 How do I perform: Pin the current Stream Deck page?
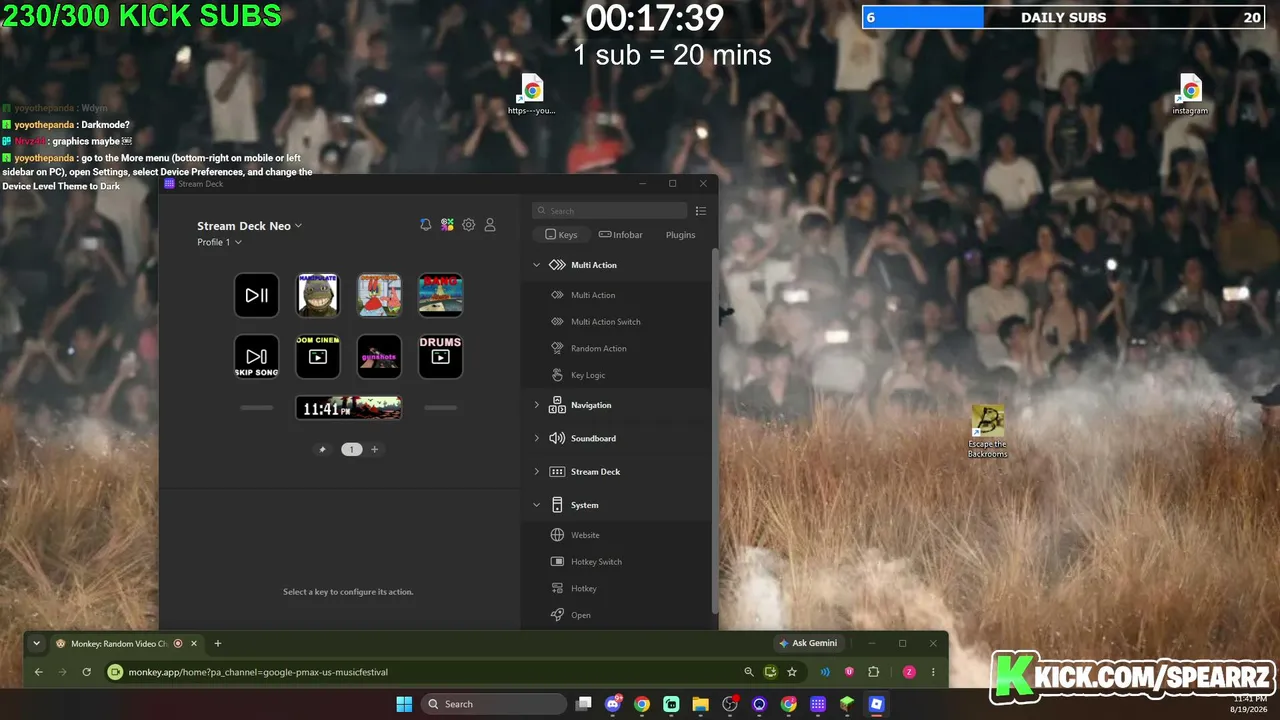322,449
